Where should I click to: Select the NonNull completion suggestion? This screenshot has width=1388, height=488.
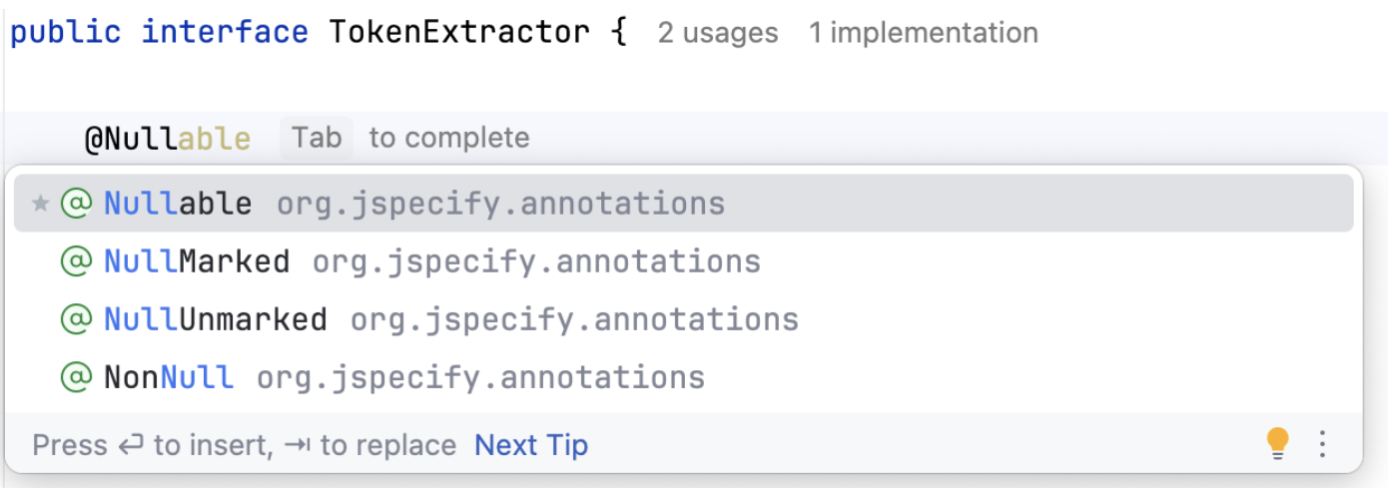pos(168,378)
